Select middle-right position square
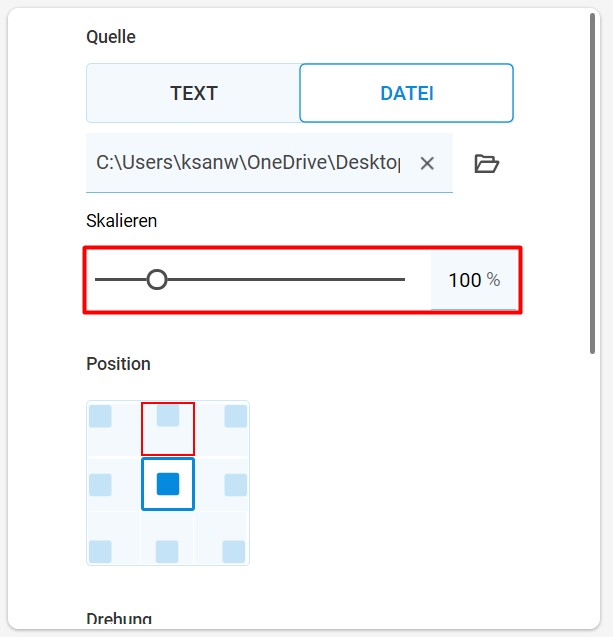The height and width of the screenshot is (637, 613). pyautogui.click(x=236, y=484)
